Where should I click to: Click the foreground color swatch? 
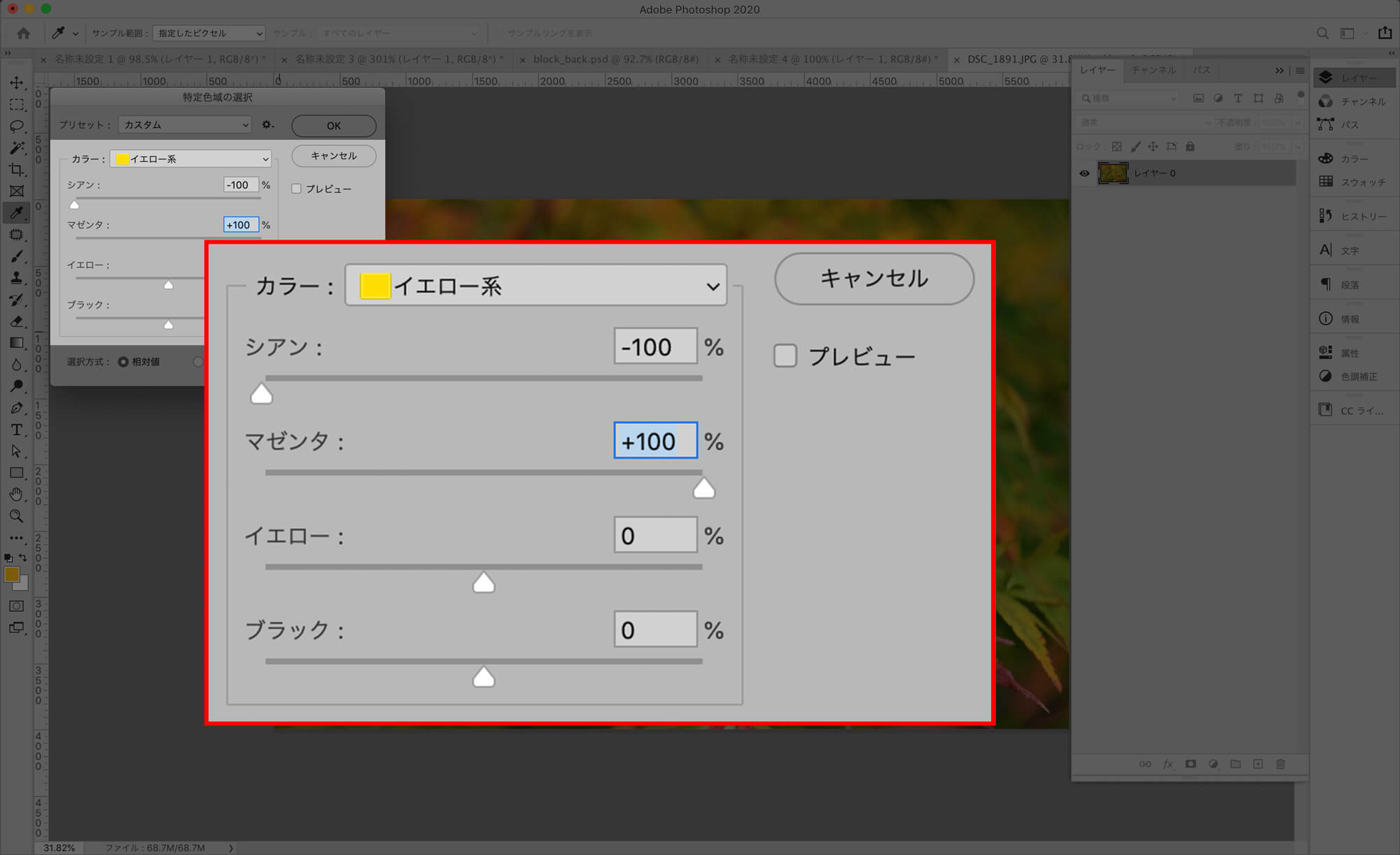[x=11, y=575]
